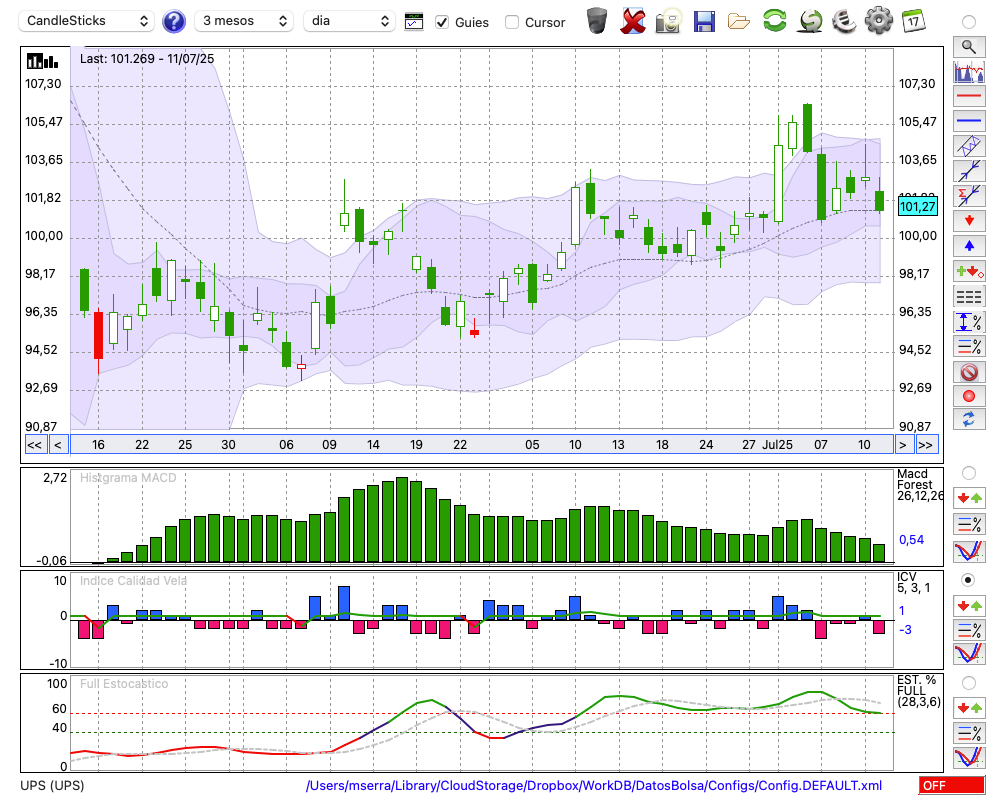Click the red/green arrows button in MACD panel
Screen dimensions: 1000x800
click(969, 498)
